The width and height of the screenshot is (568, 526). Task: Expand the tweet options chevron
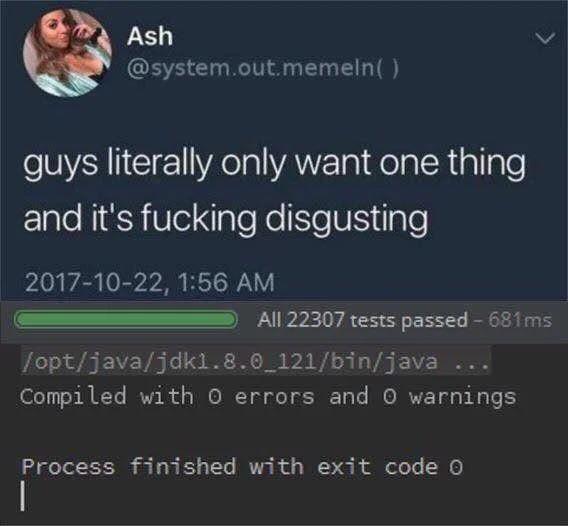click(x=546, y=38)
